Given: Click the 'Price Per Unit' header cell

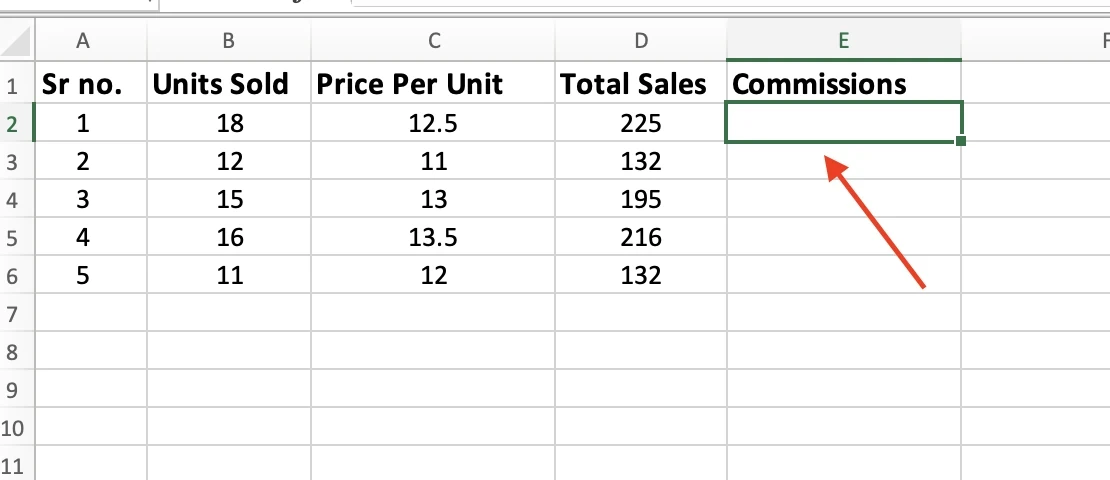Looking at the screenshot, I should [x=433, y=84].
